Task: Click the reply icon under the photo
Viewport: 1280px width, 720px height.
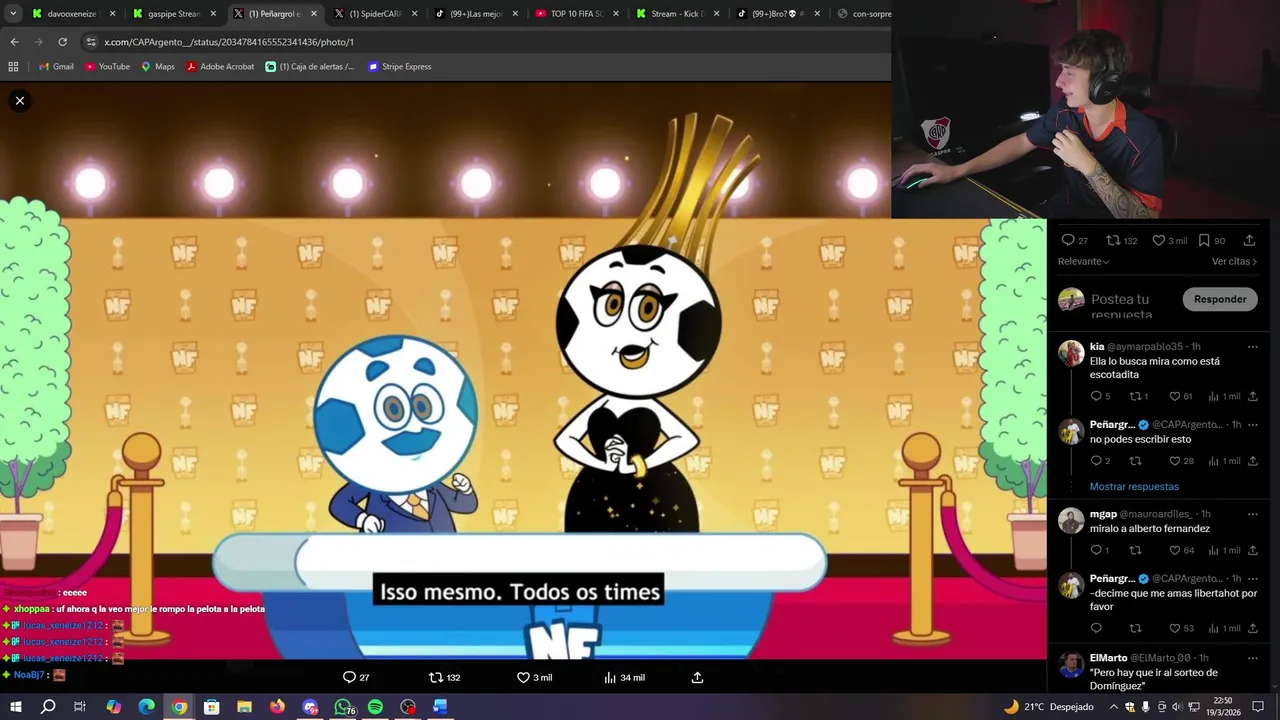Action: click(x=349, y=677)
